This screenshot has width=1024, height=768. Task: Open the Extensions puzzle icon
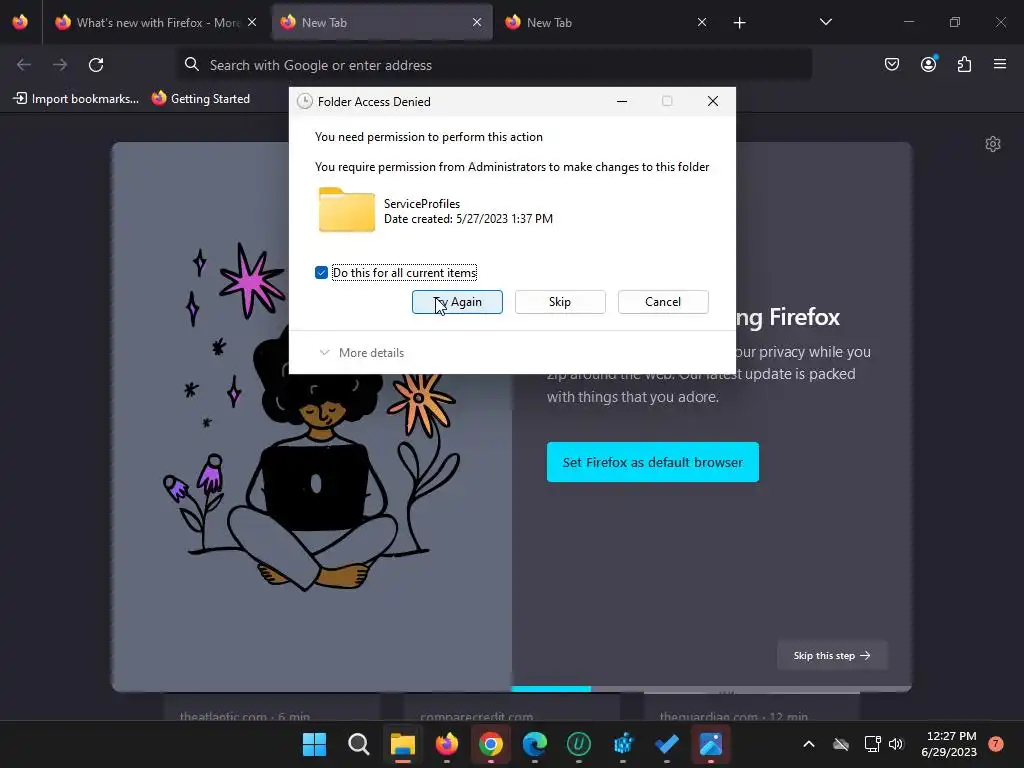[964, 64]
